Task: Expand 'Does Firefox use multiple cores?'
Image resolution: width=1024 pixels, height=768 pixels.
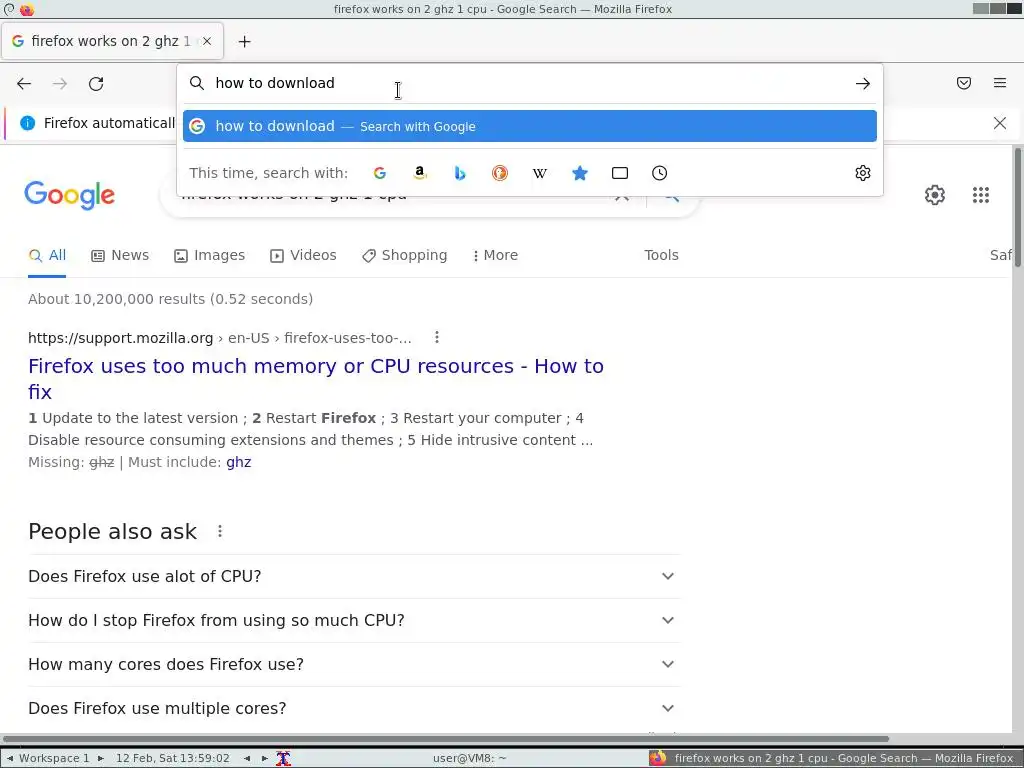Action: click(x=354, y=708)
